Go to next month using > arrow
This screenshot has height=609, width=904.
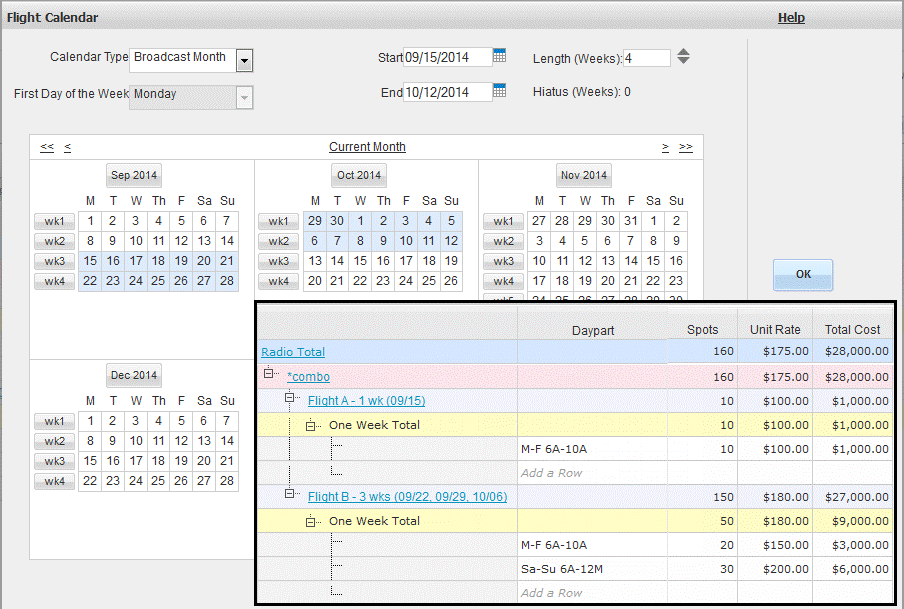665,147
